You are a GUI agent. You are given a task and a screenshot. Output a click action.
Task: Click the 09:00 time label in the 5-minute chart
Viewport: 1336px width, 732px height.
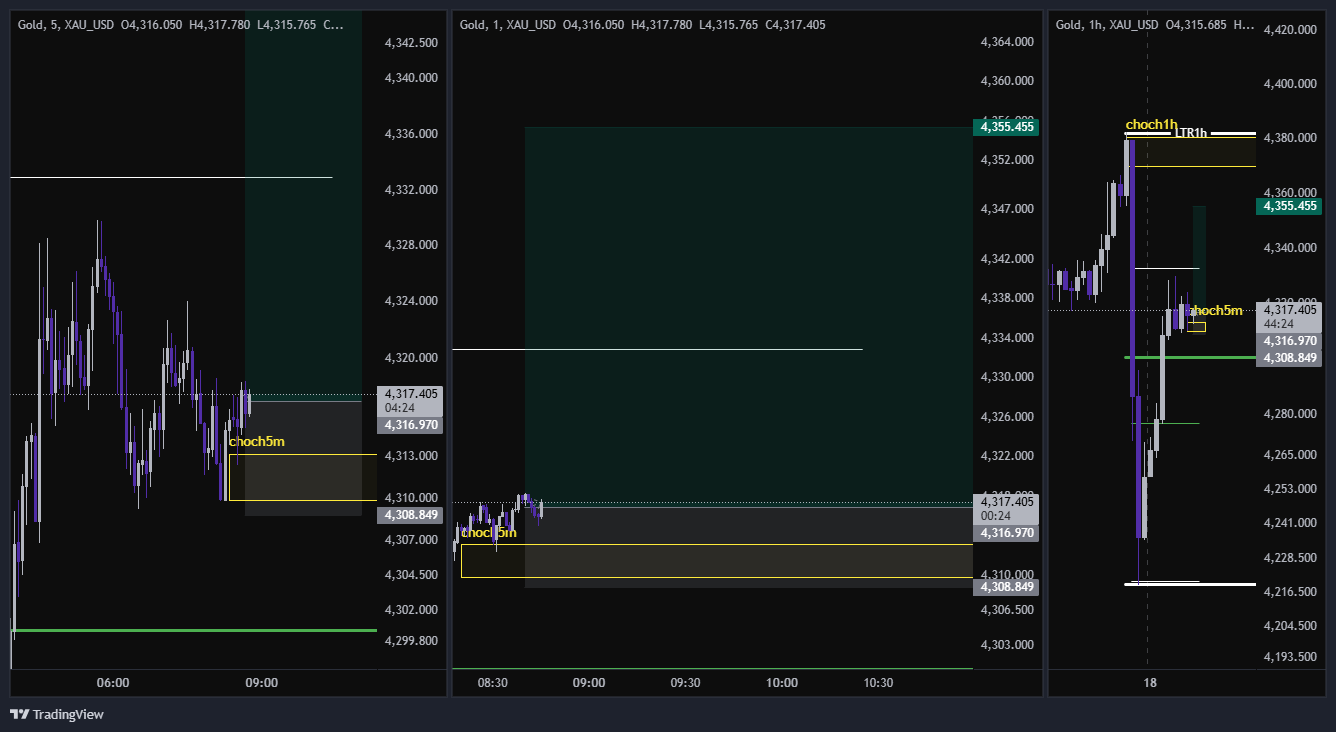[x=261, y=683]
